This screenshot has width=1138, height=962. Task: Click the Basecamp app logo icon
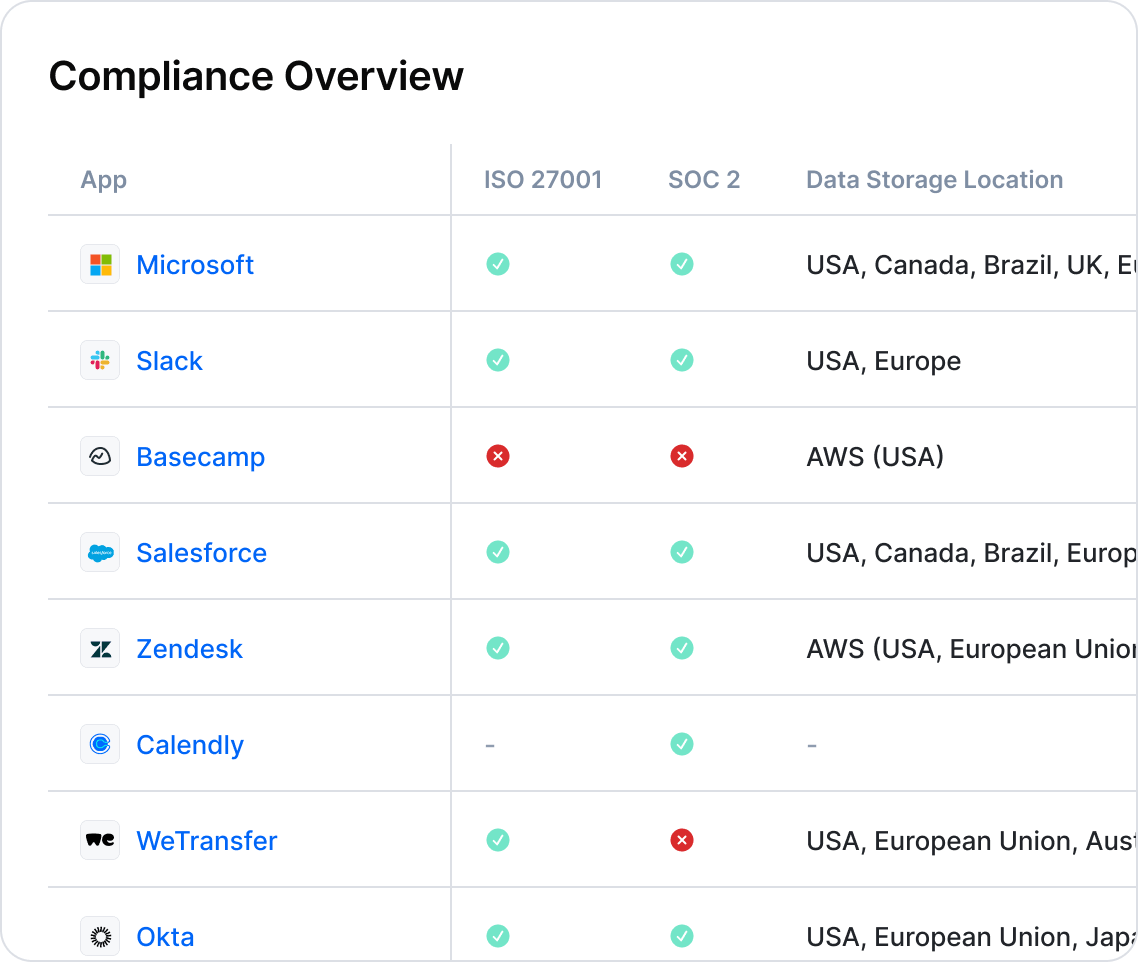[100, 456]
